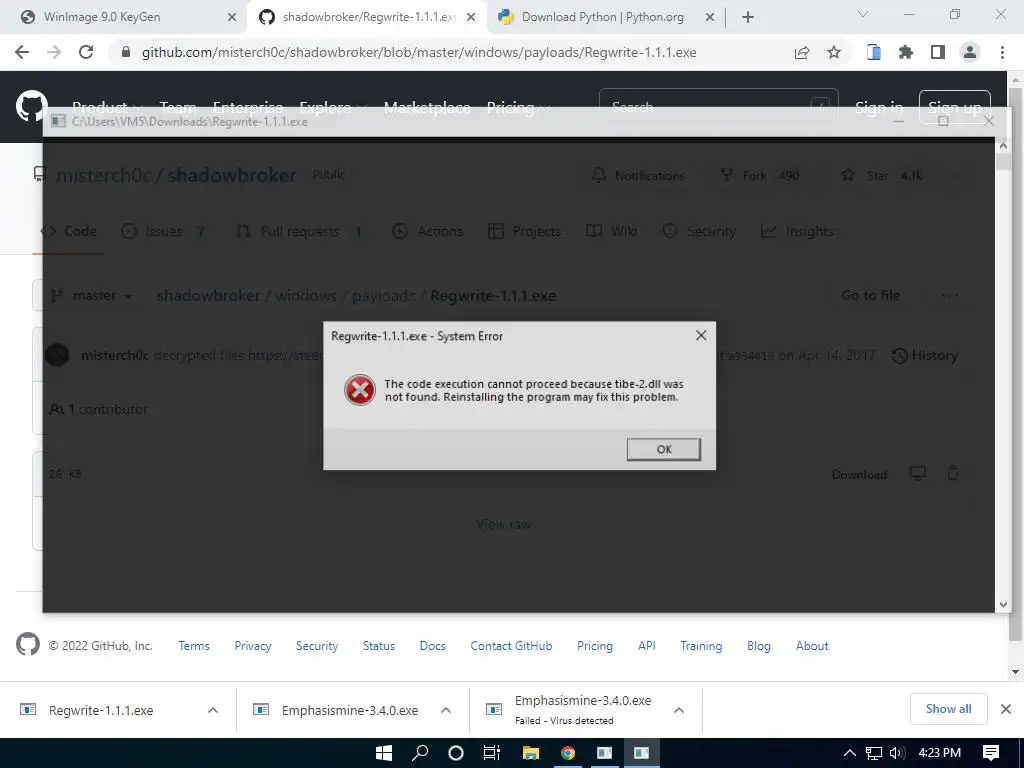The width and height of the screenshot is (1024, 768).
Task: Reload the GitHub page
Action: (86, 52)
